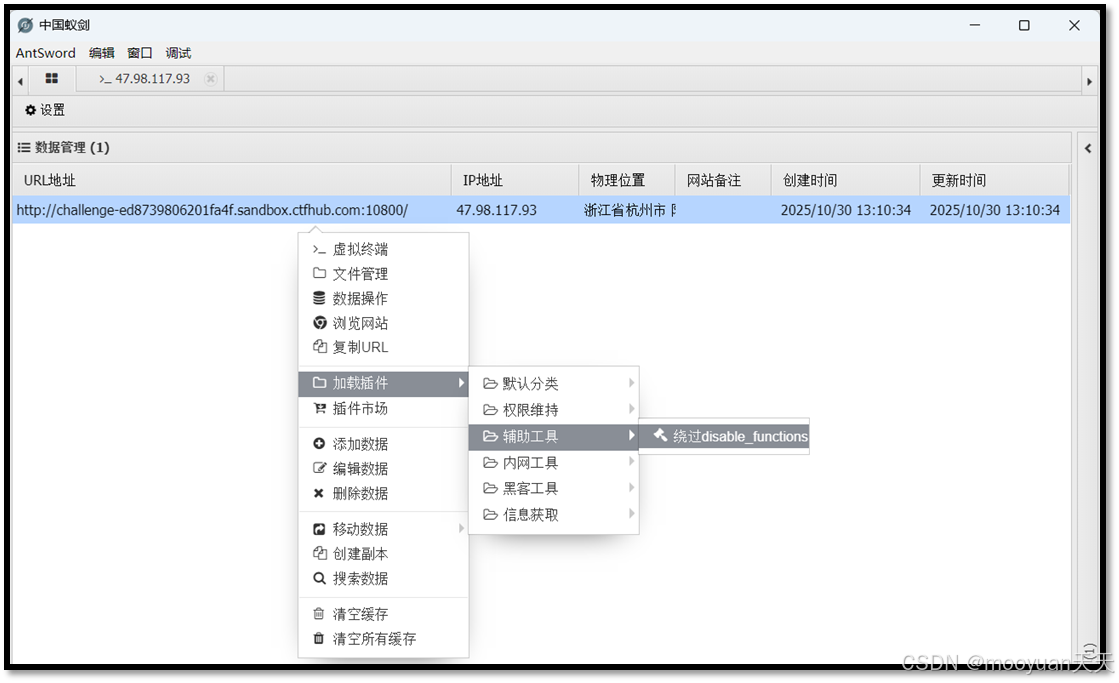Click the magnifier icon beside 搜索数据
The width and height of the screenshot is (1119, 683).
[x=319, y=578]
